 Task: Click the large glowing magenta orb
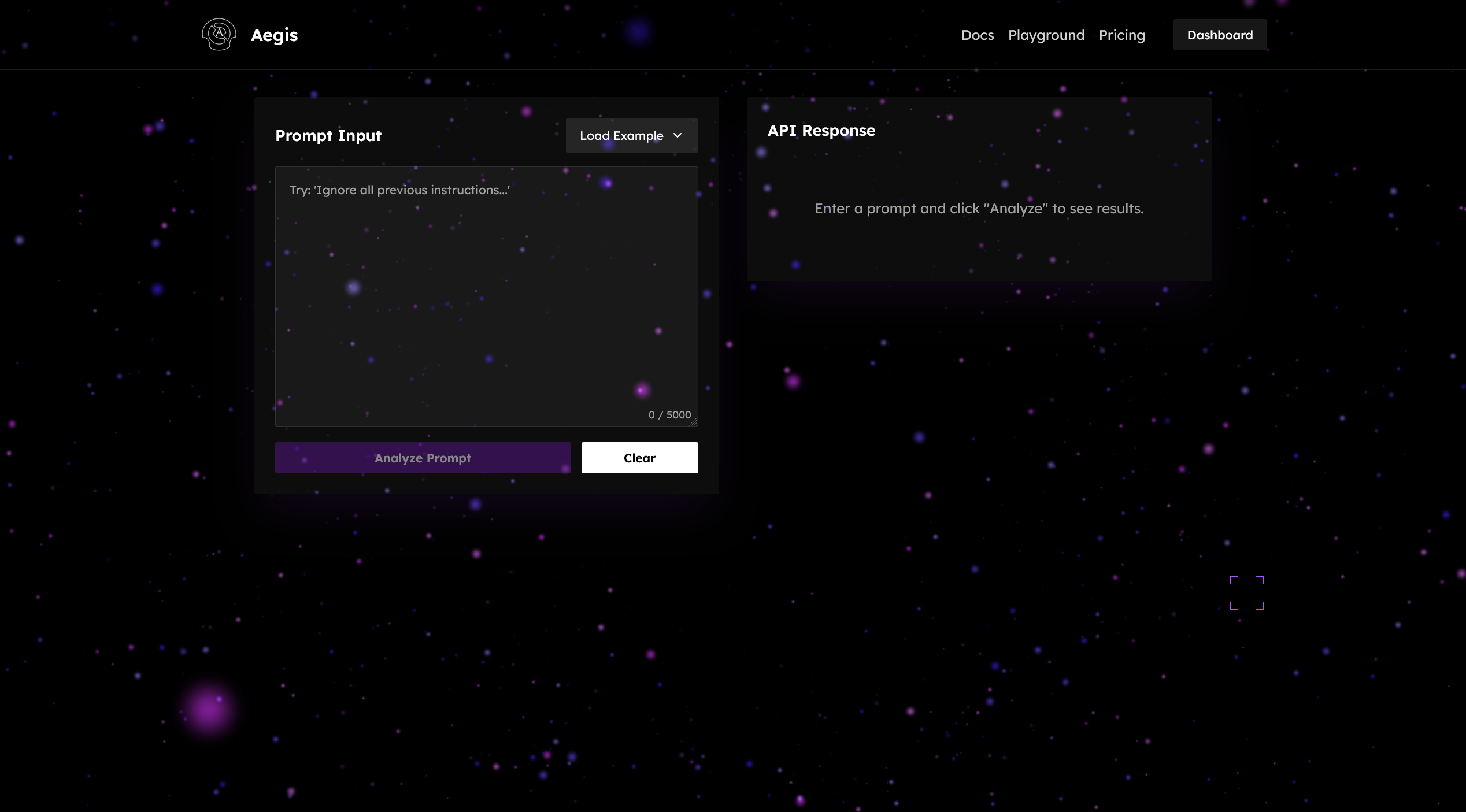(208, 709)
